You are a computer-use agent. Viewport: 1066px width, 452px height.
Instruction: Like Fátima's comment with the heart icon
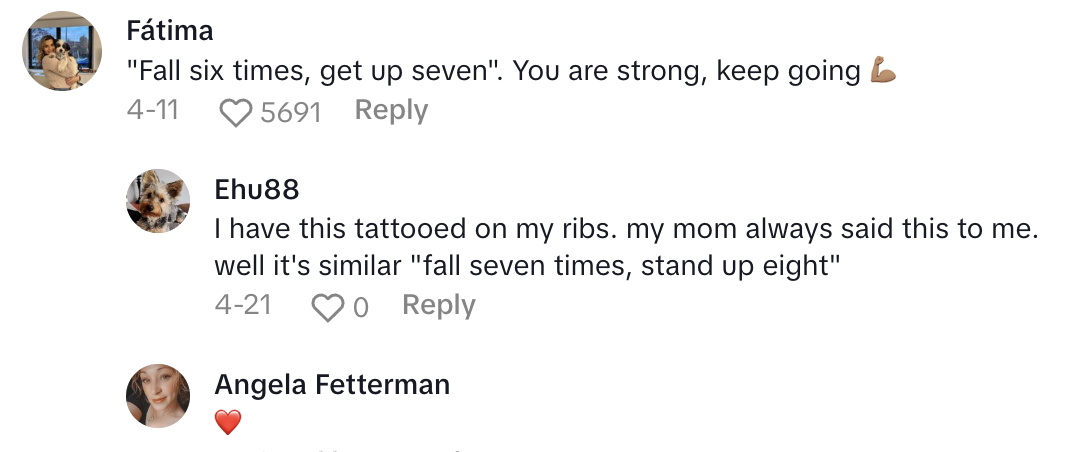(x=236, y=113)
